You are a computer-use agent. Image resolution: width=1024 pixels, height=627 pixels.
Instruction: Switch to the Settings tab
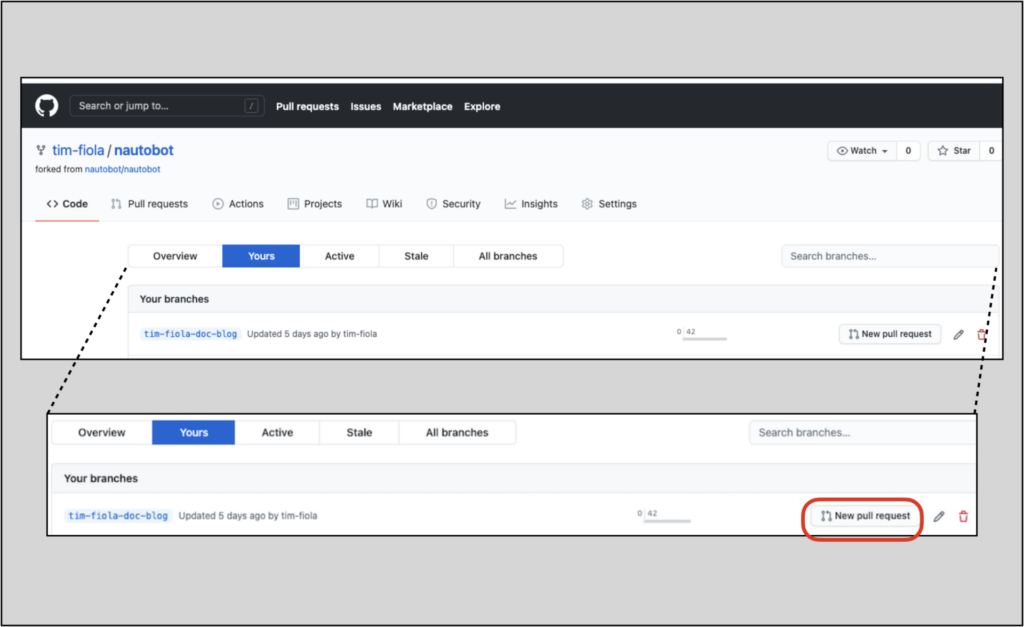coord(609,204)
